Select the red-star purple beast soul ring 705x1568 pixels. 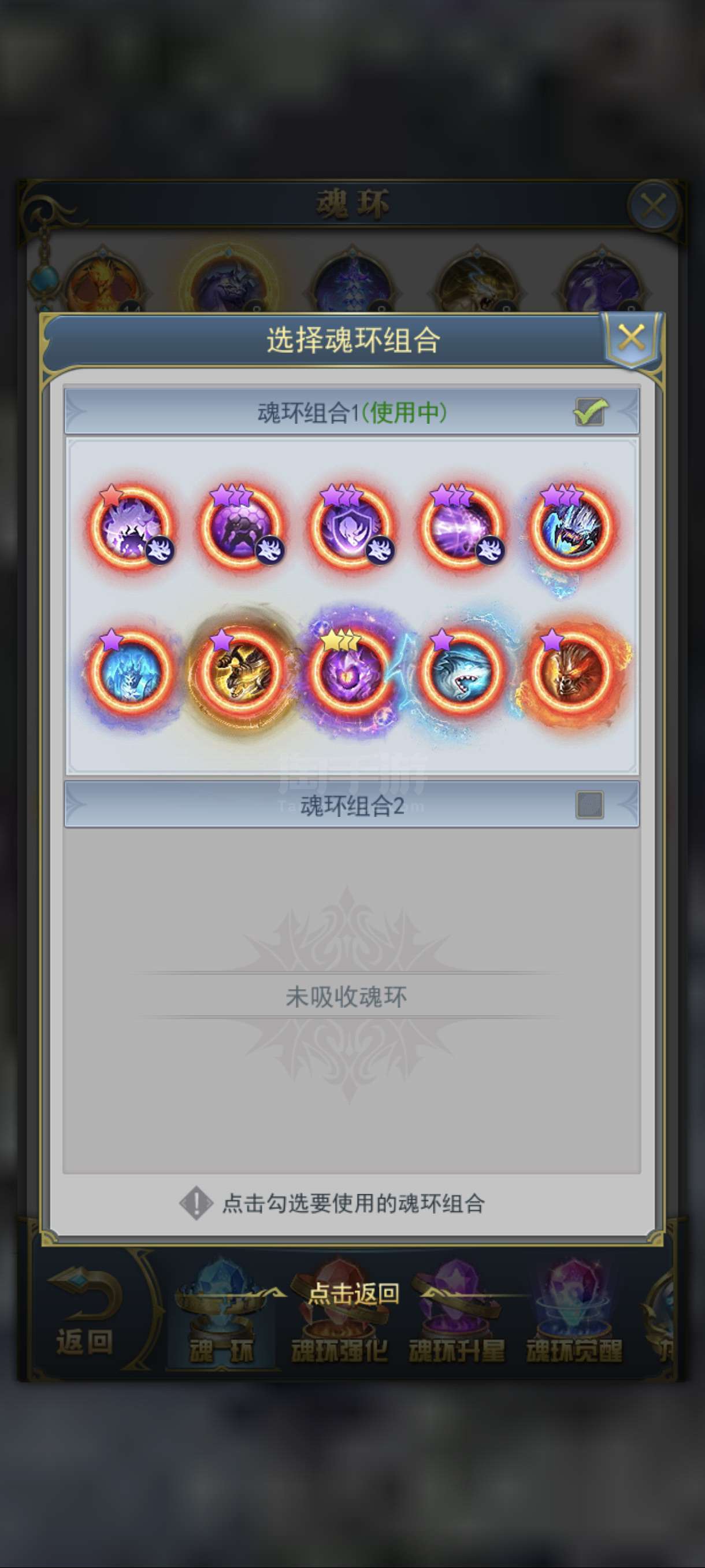(x=130, y=525)
